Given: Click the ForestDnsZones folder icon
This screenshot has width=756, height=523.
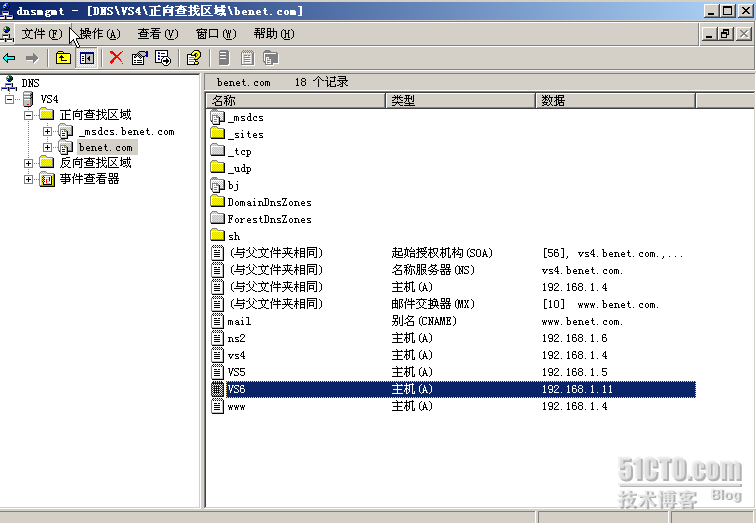Looking at the screenshot, I should 218,218.
